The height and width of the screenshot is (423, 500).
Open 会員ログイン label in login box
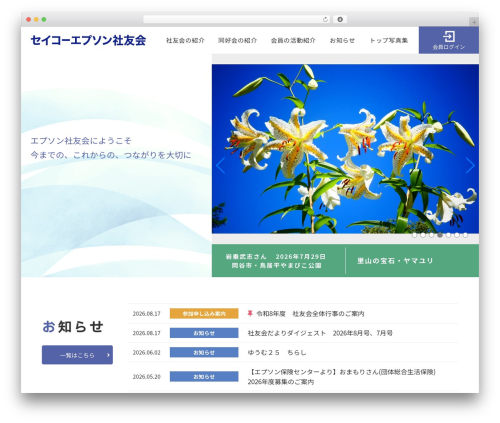449,47
